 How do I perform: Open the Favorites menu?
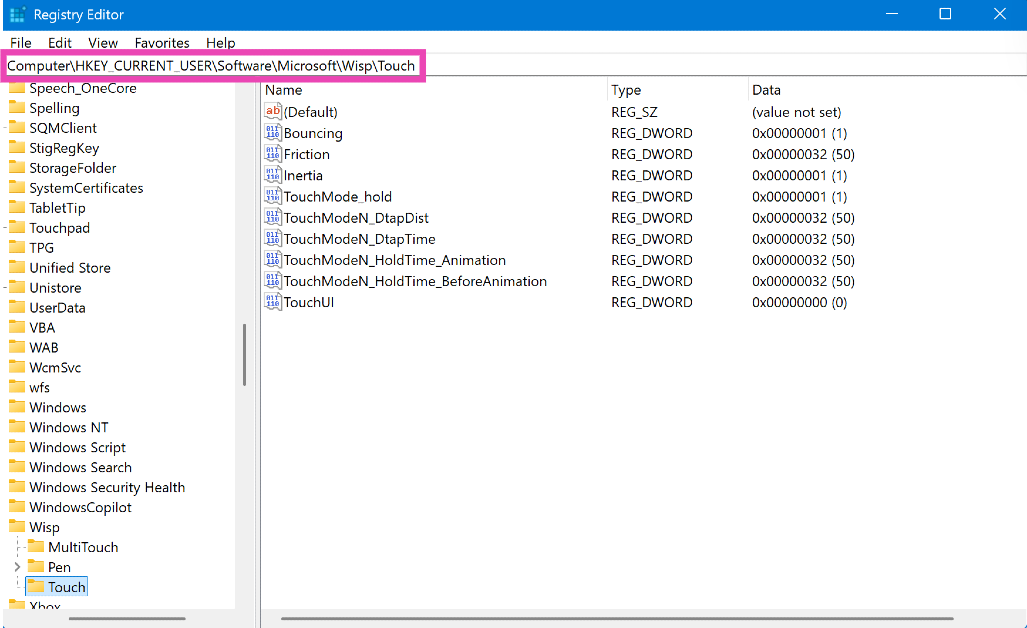[161, 43]
